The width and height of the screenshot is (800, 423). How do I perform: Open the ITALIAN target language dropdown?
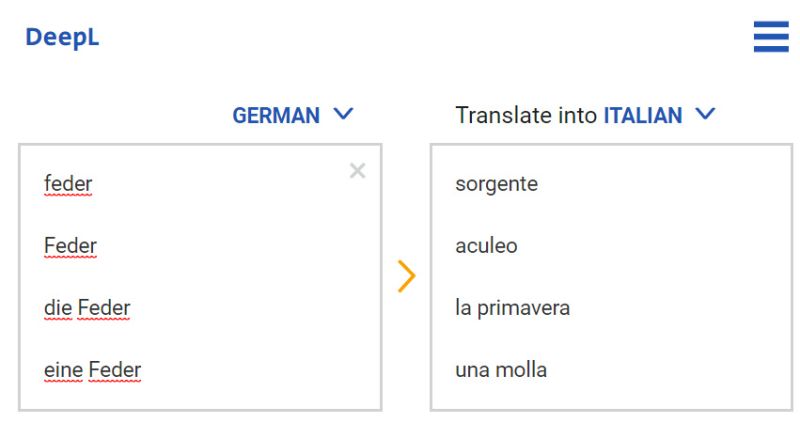(643, 115)
